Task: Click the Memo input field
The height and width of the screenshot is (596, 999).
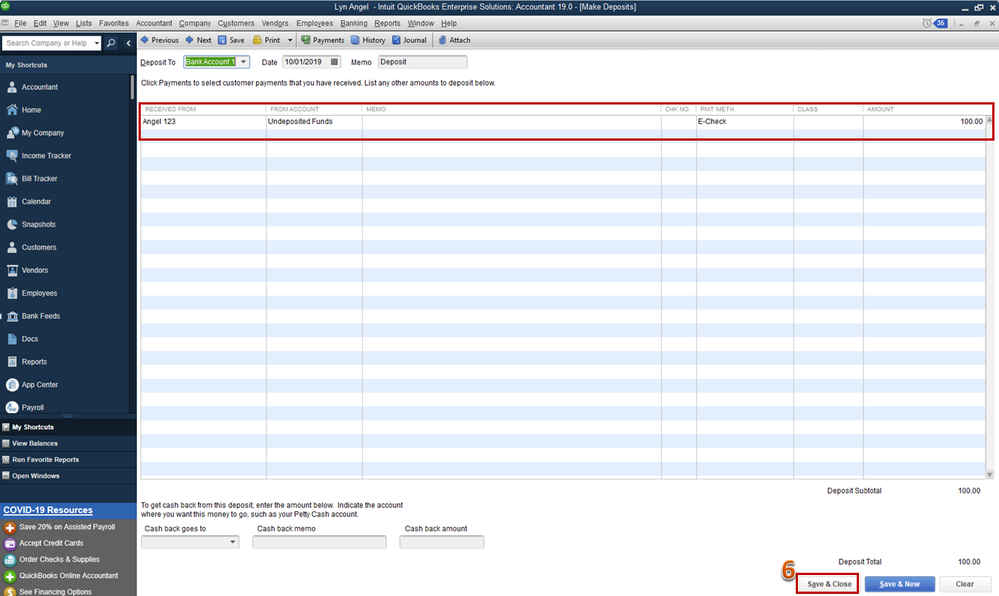Action: click(422, 62)
